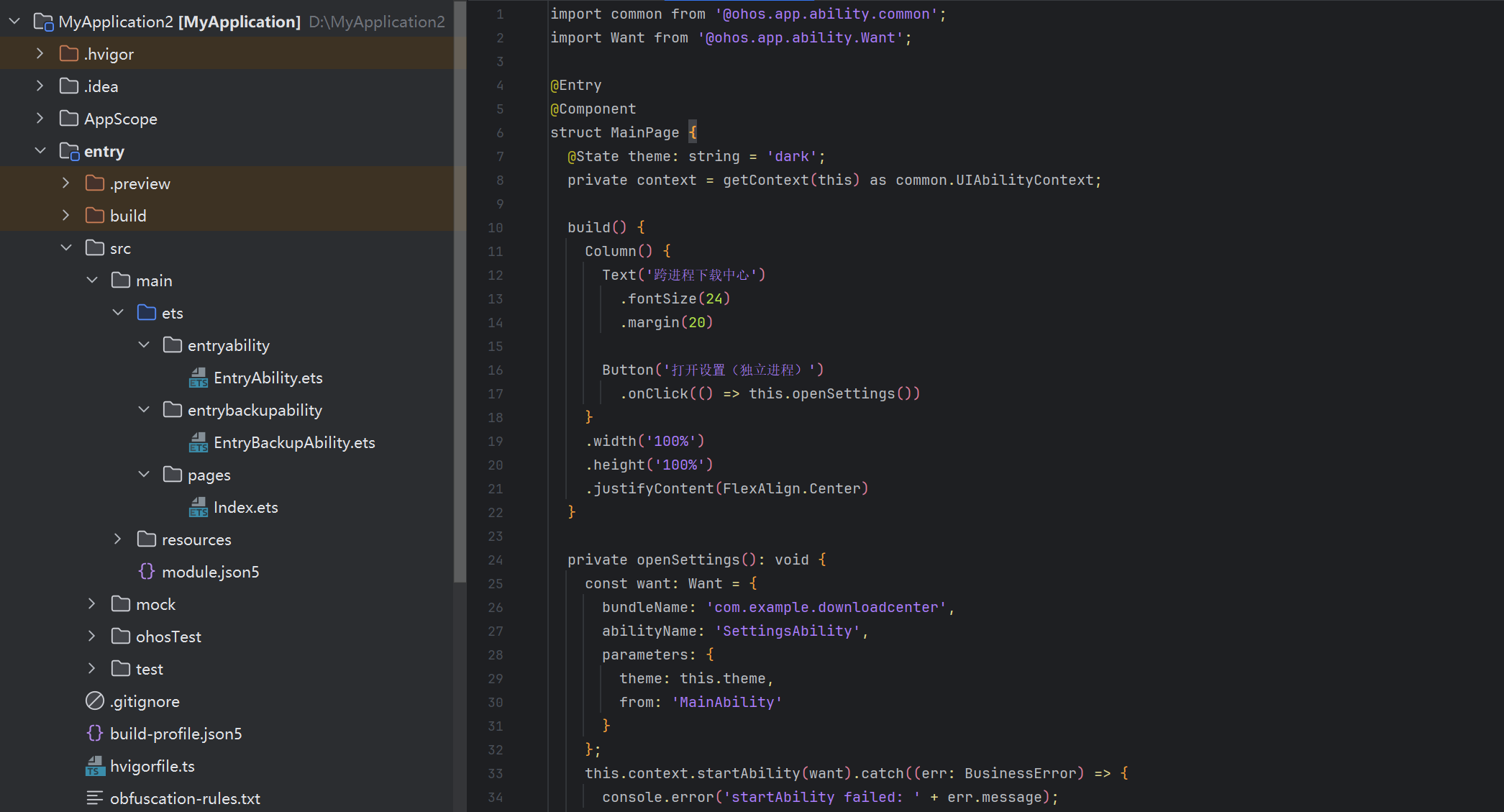Click the Index.ets file icon
Viewport: 1504px width, 812px height.
coord(199,507)
